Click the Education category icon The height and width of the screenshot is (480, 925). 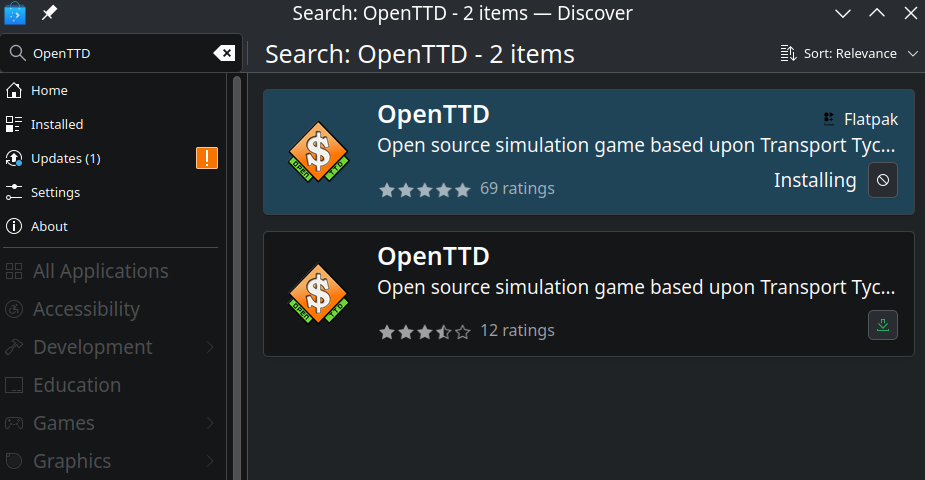pyautogui.click(x=14, y=385)
